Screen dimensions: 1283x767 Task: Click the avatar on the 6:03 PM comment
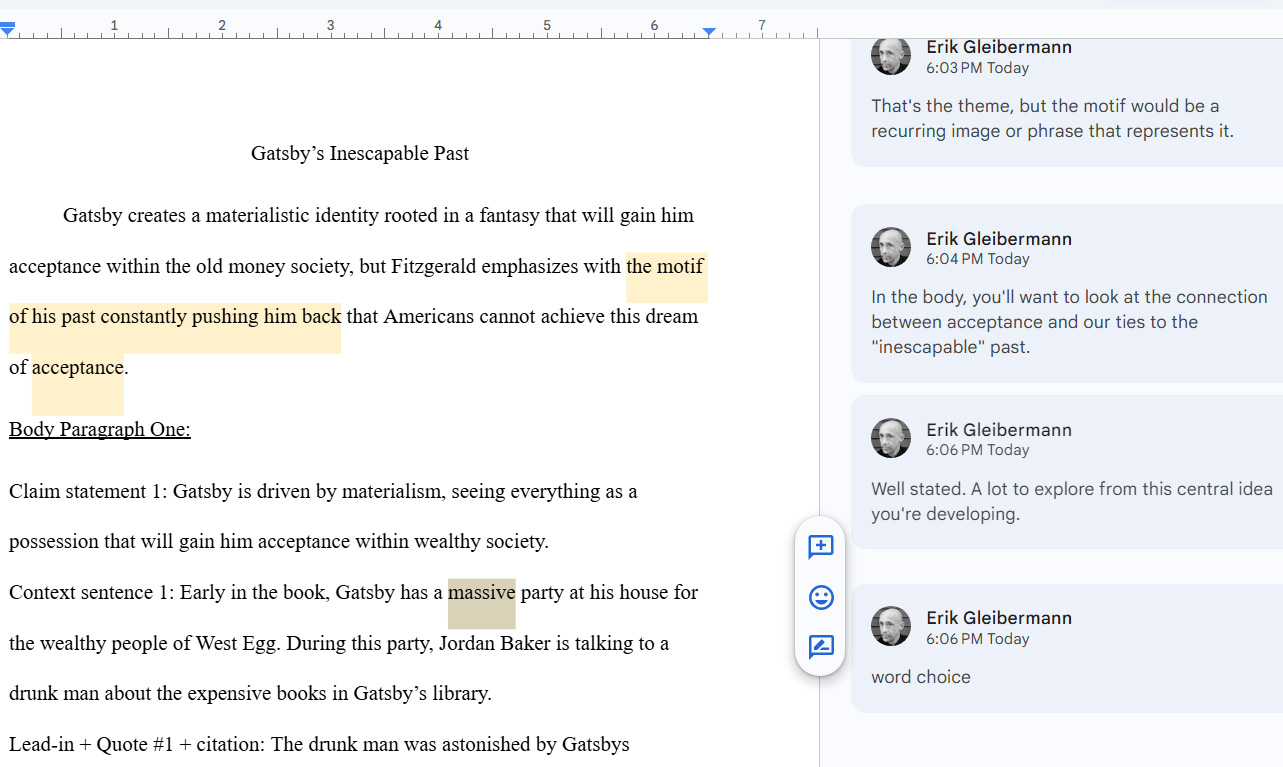point(890,56)
